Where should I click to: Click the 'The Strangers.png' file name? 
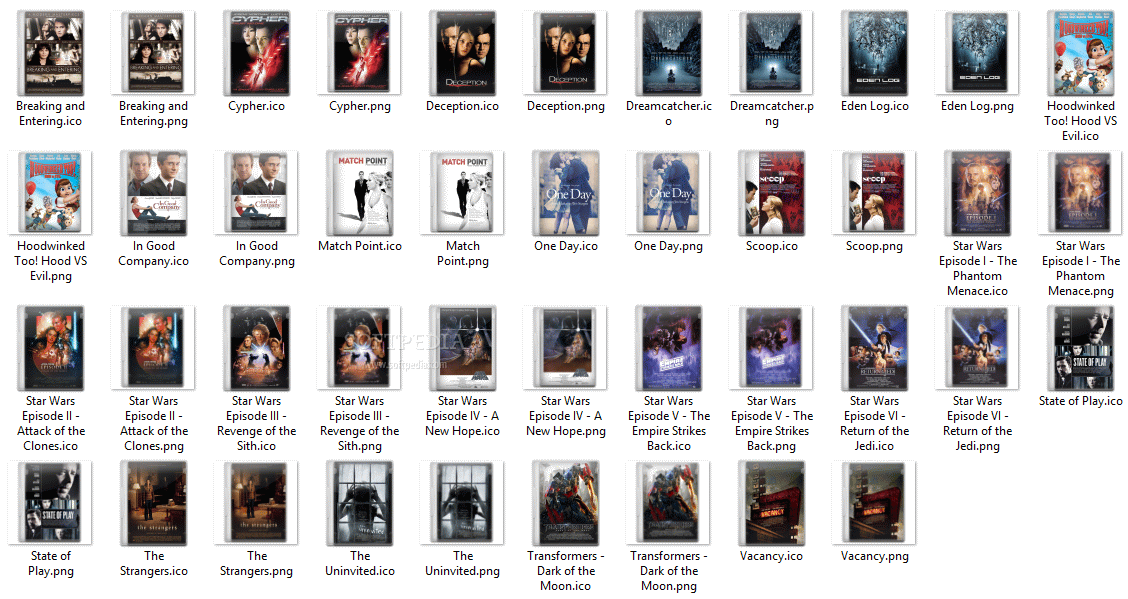[x=256, y=564]
